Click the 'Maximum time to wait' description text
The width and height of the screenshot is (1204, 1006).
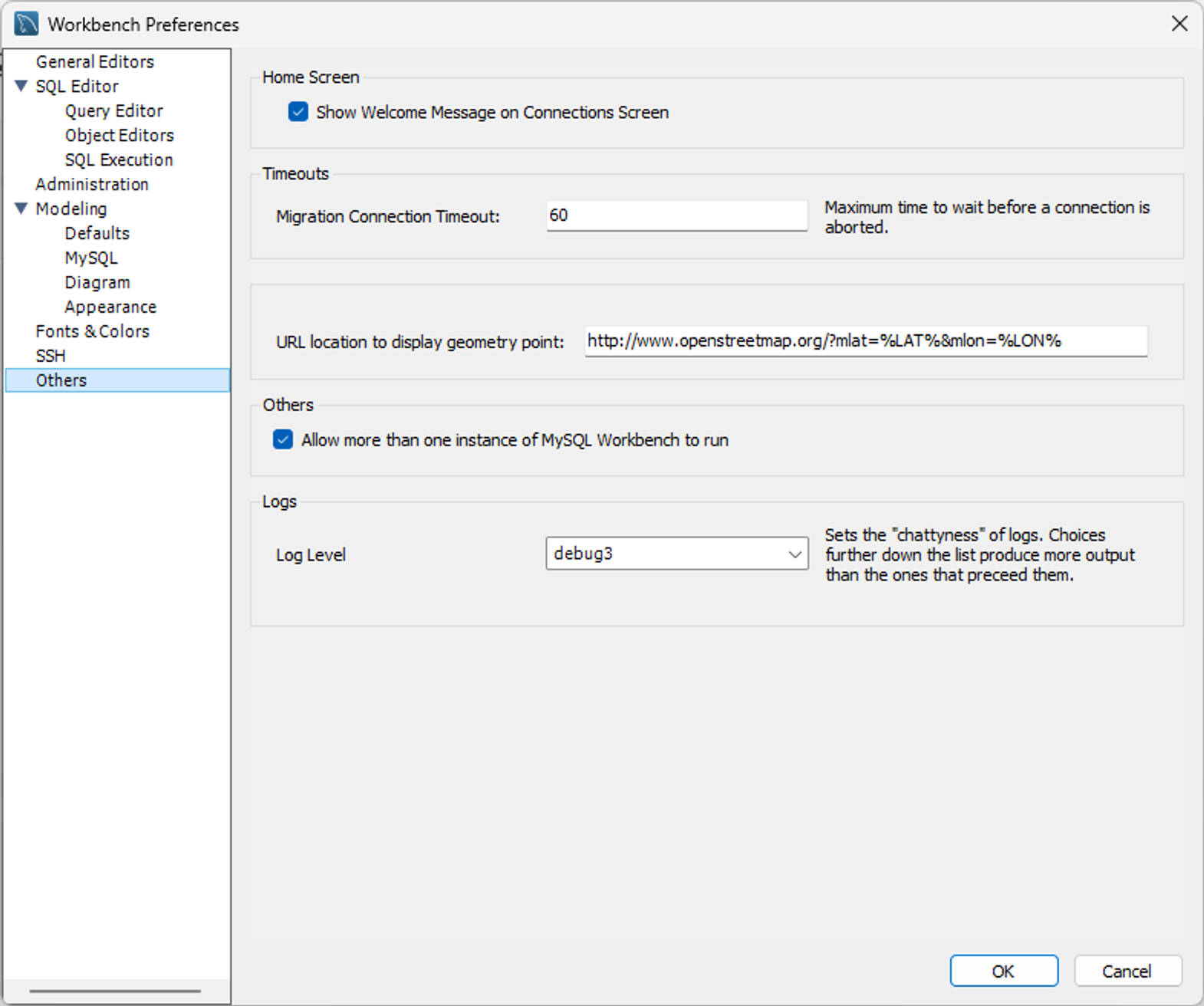987,217
